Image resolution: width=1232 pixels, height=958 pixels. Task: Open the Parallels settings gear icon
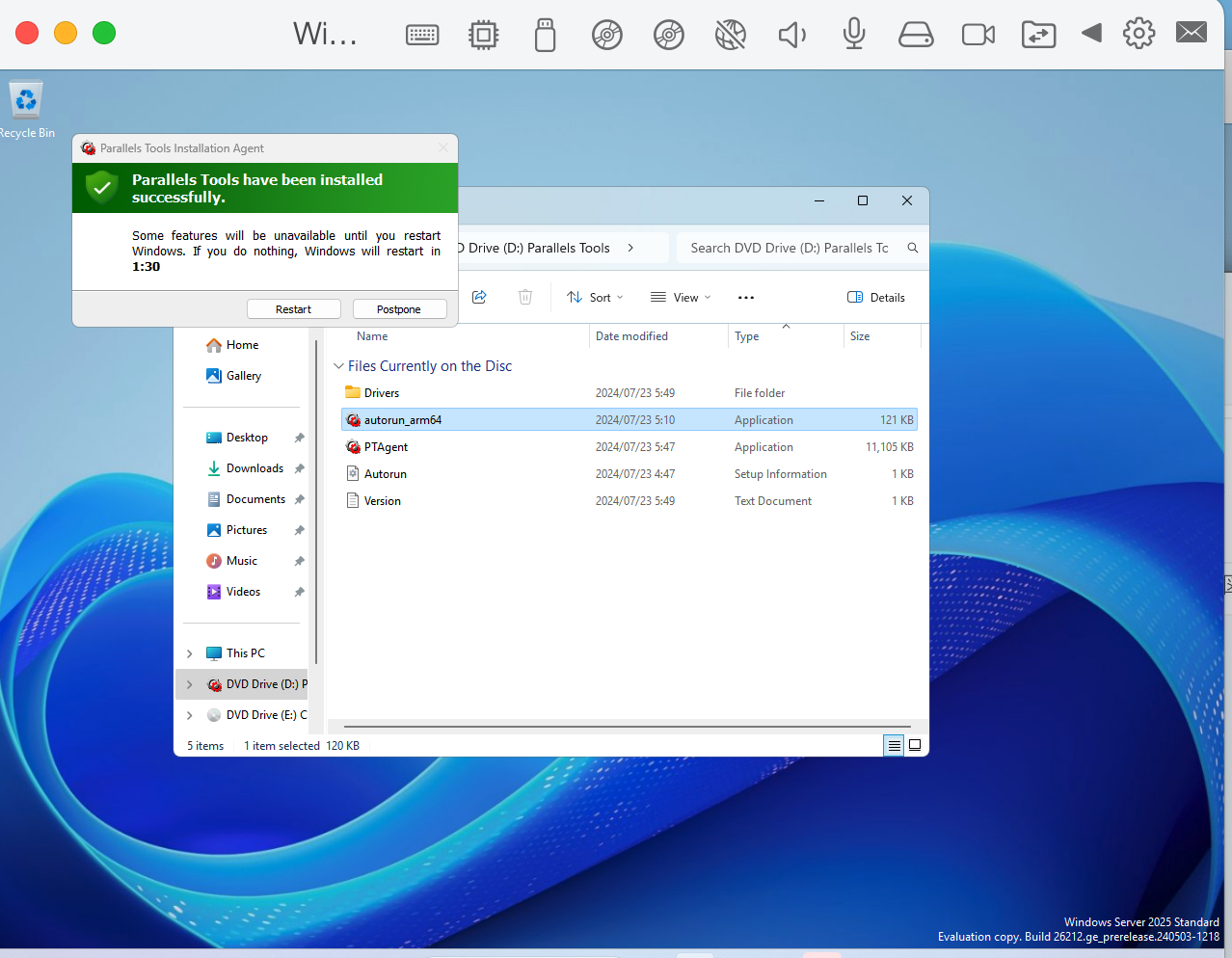(x=1138, y=33)
